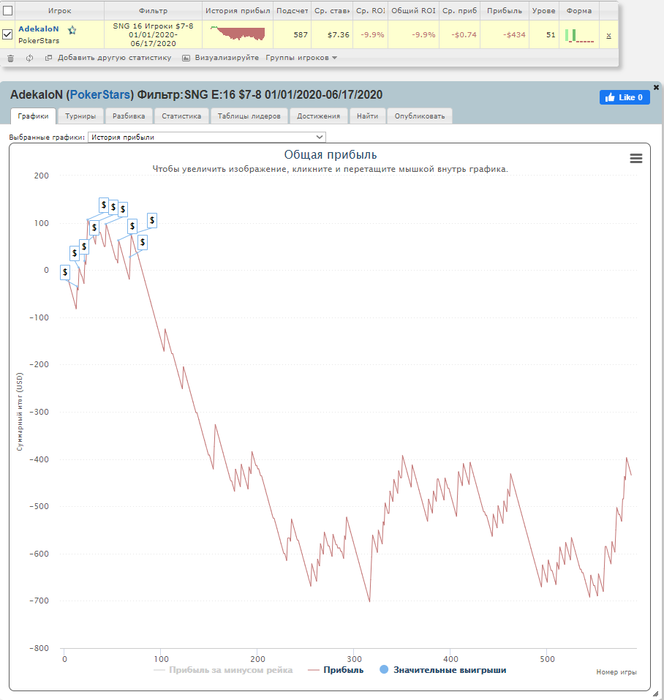Sort by the Фильтр column header
Image resolution: width=664 pixels, height=700 pixels.
(x=153, y=10)
